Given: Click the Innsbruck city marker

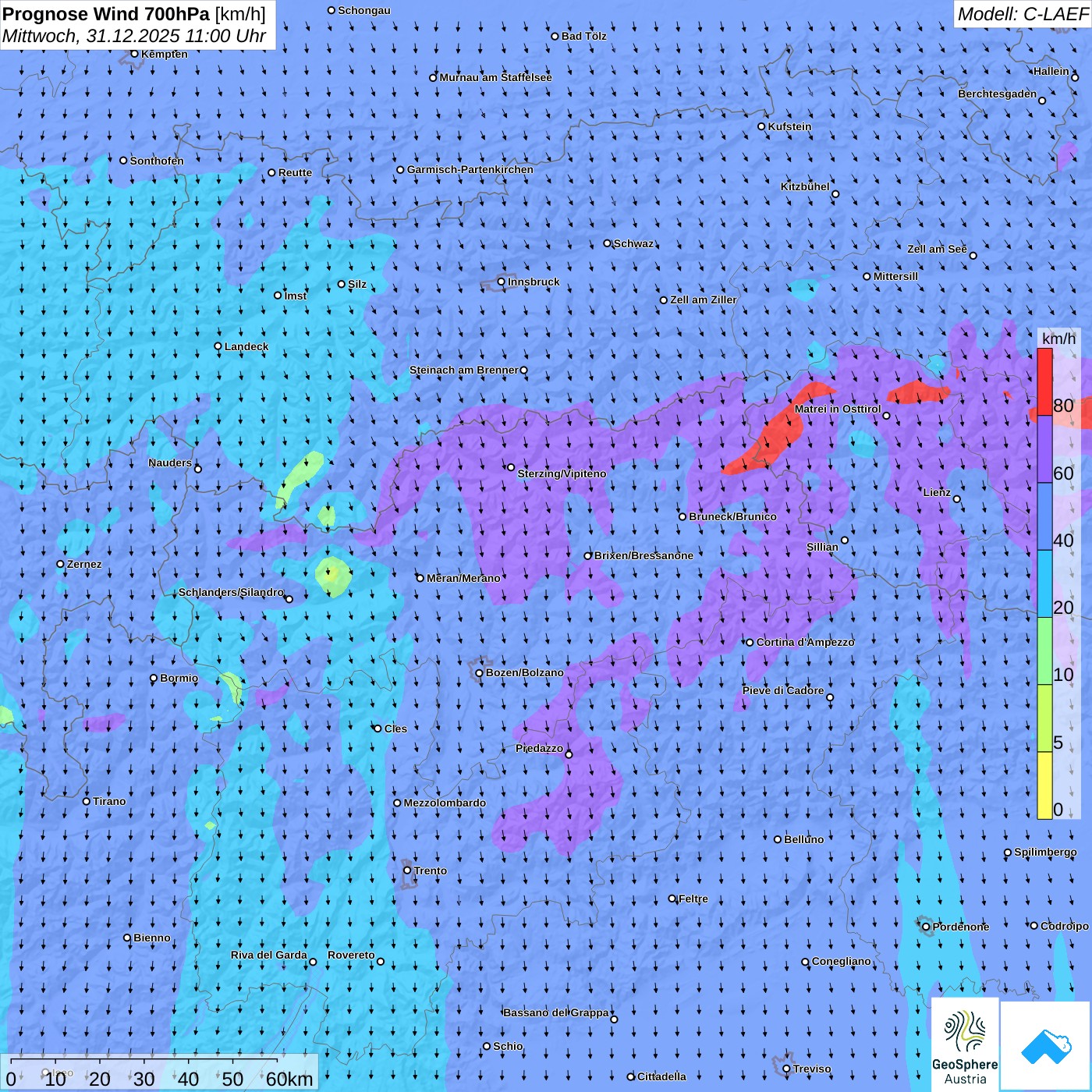Looking at the screenshot, I should click(502, 282).
